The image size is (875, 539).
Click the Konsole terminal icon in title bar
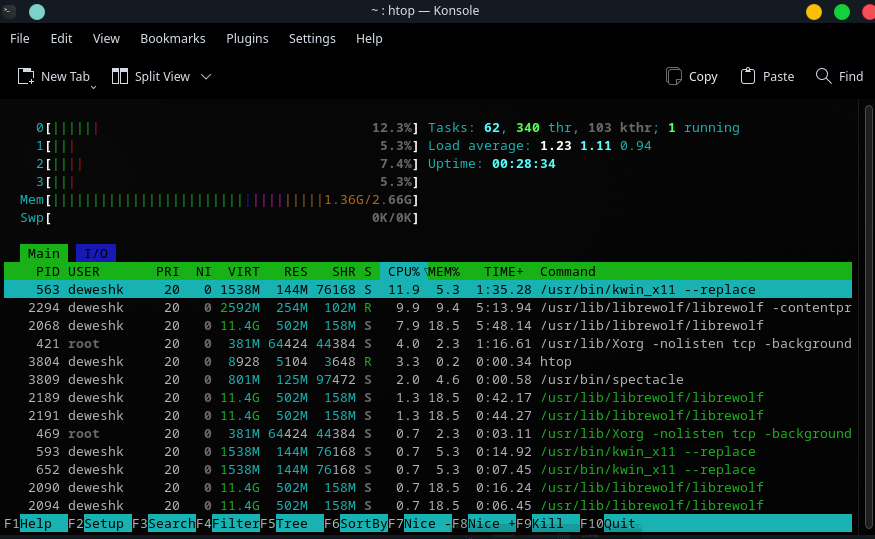point(8,11)
